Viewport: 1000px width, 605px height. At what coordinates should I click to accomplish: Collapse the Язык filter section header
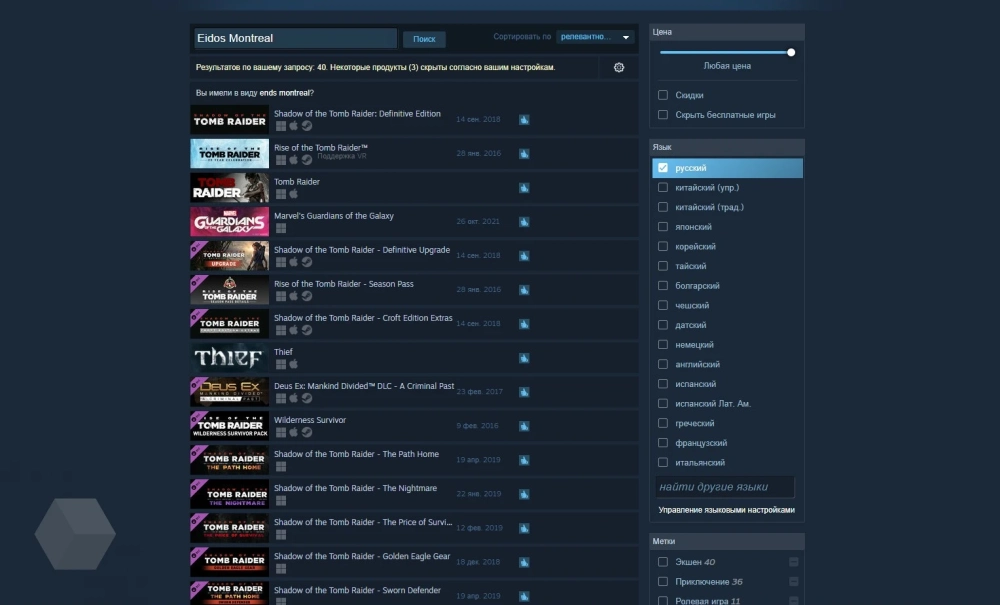(727, 147)
